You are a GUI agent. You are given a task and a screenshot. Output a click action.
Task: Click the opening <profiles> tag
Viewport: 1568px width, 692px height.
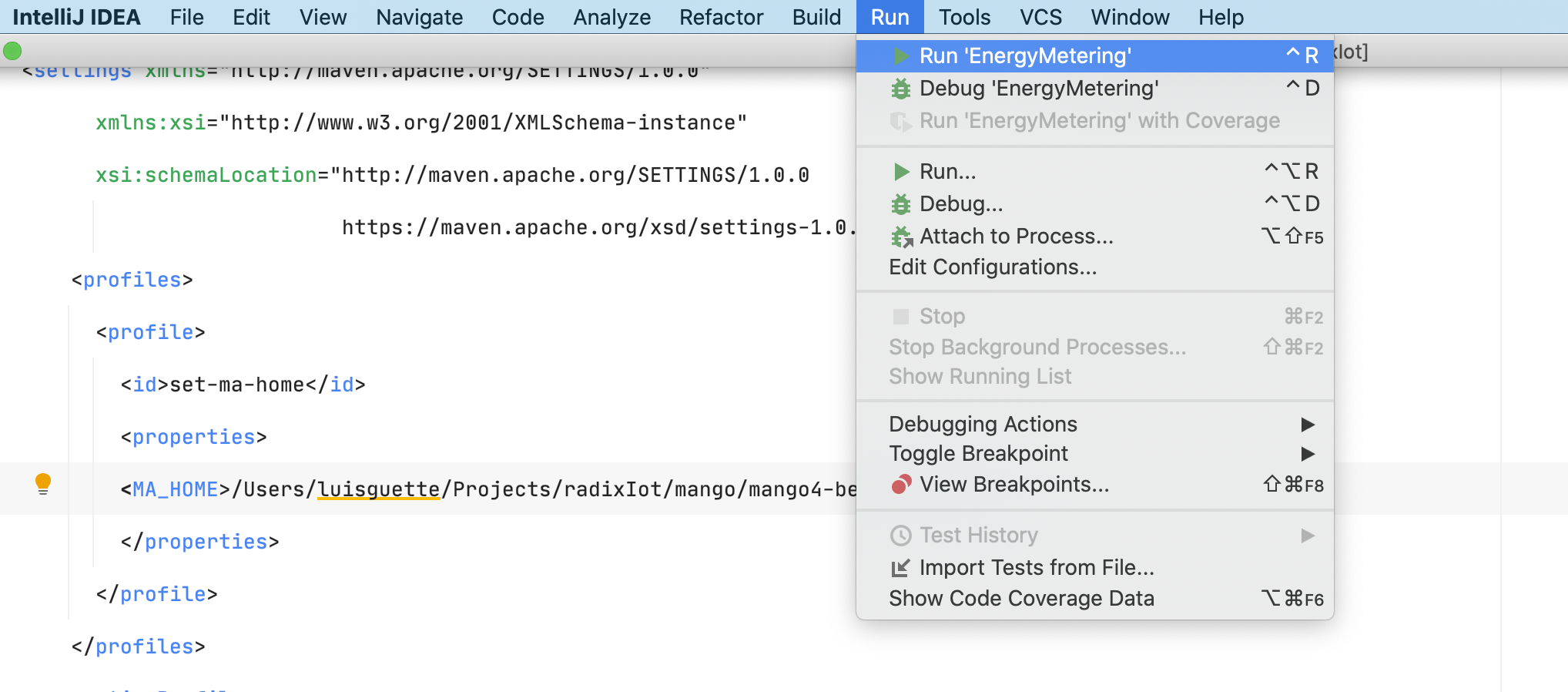[x=132, y=280]
